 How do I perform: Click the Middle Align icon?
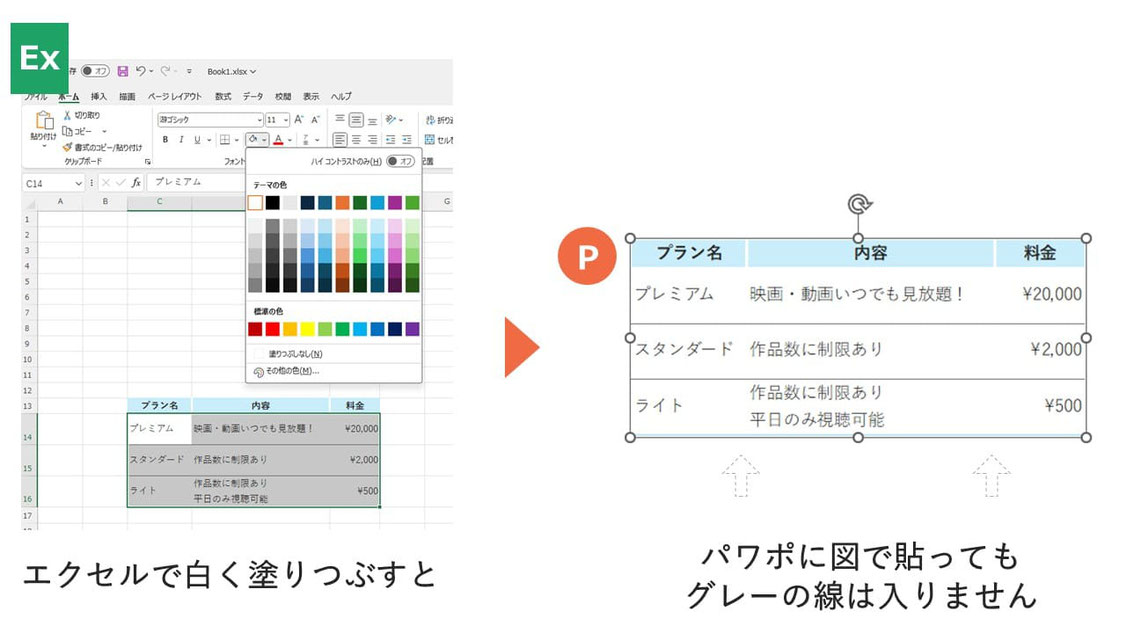[356, 119]
